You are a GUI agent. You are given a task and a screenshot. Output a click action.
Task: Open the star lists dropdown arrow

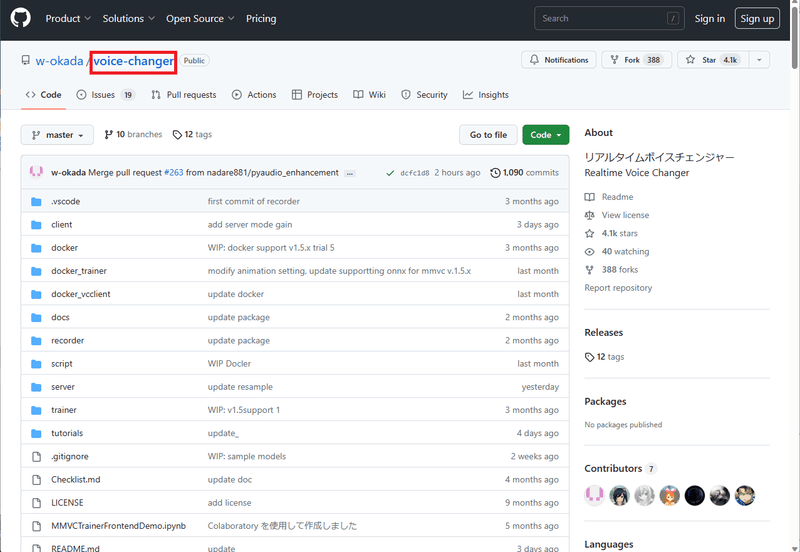[x=759, y=60]
